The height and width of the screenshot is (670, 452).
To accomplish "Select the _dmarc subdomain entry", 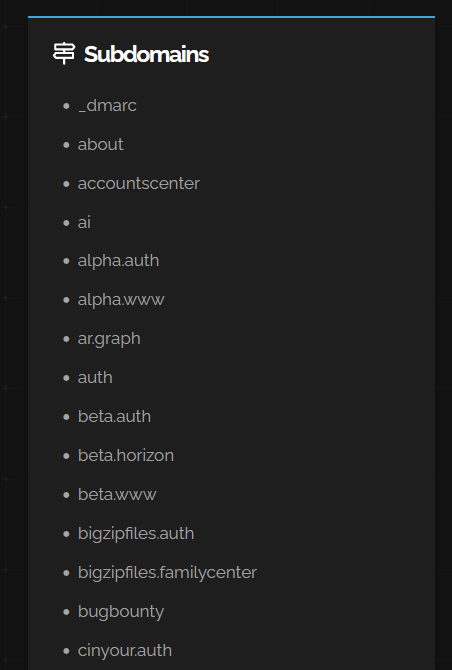I will tap(107, 106).
